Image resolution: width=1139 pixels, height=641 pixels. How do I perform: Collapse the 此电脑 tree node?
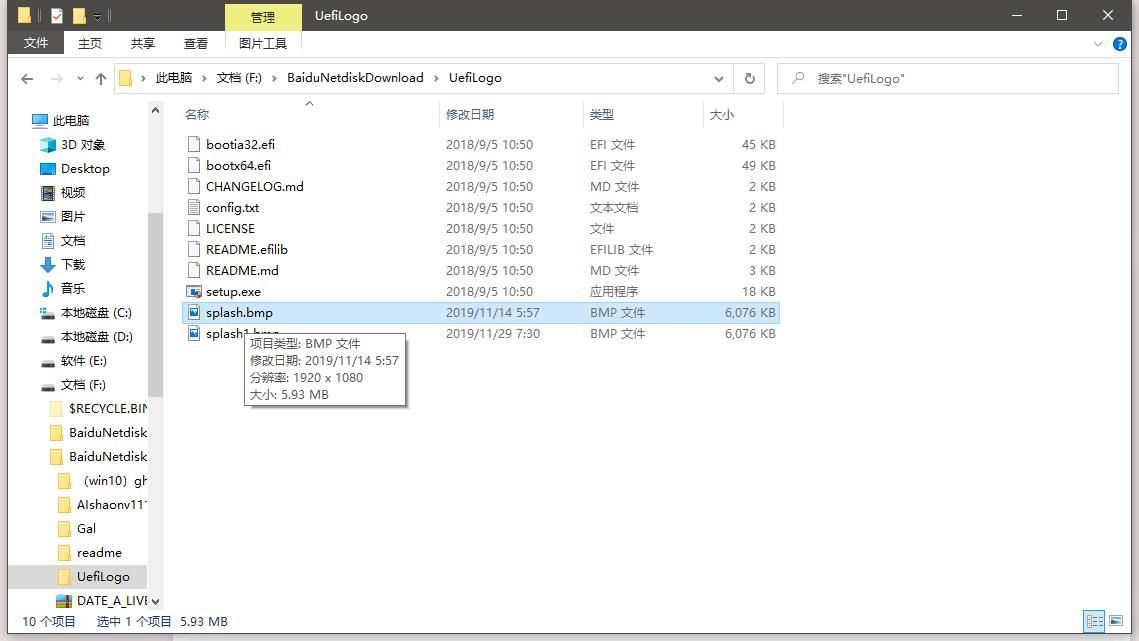click(24, 121)
